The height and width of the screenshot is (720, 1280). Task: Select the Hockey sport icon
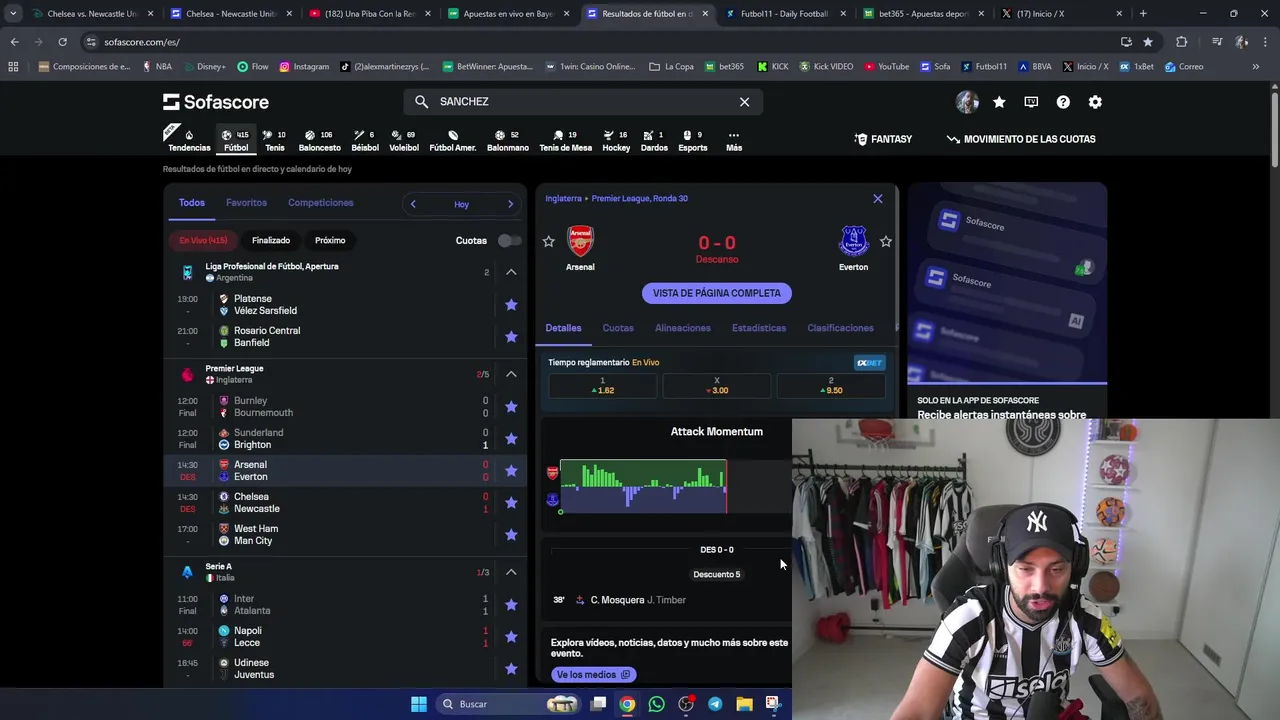616,140
